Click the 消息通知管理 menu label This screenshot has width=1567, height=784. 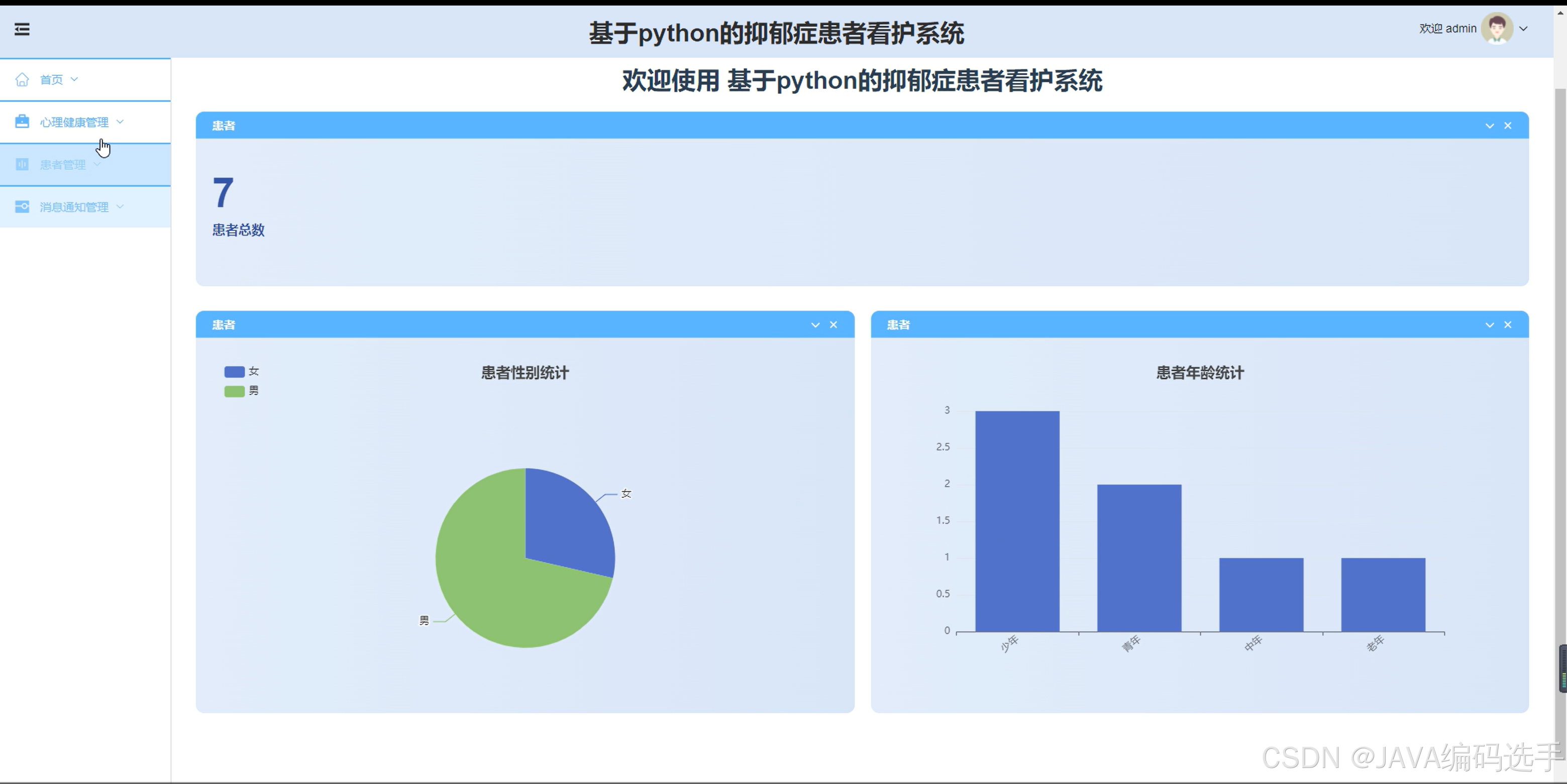click(x=74, y=207)
